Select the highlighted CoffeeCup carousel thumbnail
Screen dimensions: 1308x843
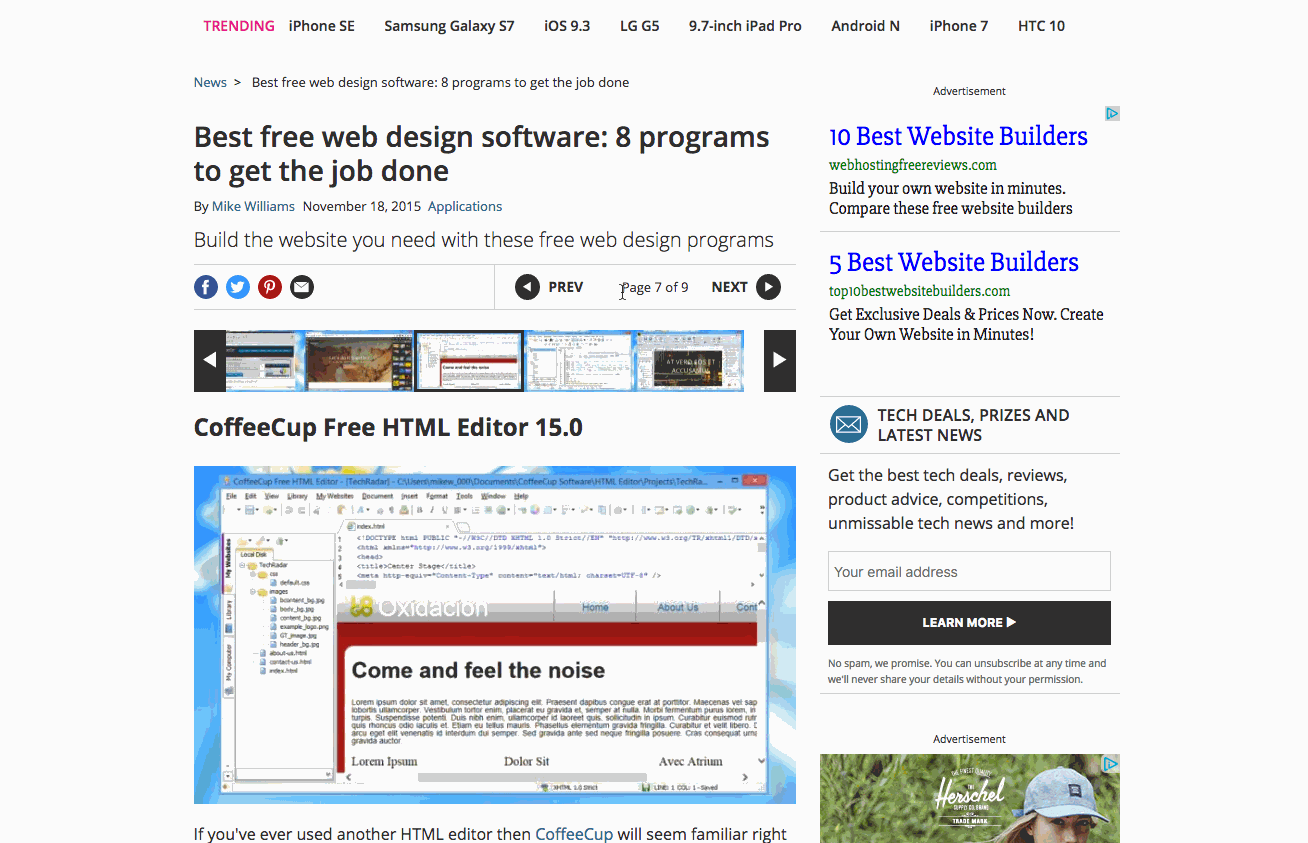(469, 360)
